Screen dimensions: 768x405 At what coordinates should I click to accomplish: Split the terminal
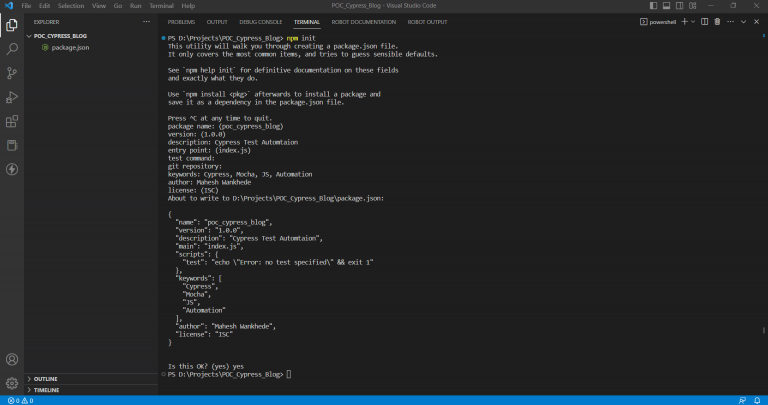tap(704, 22)
